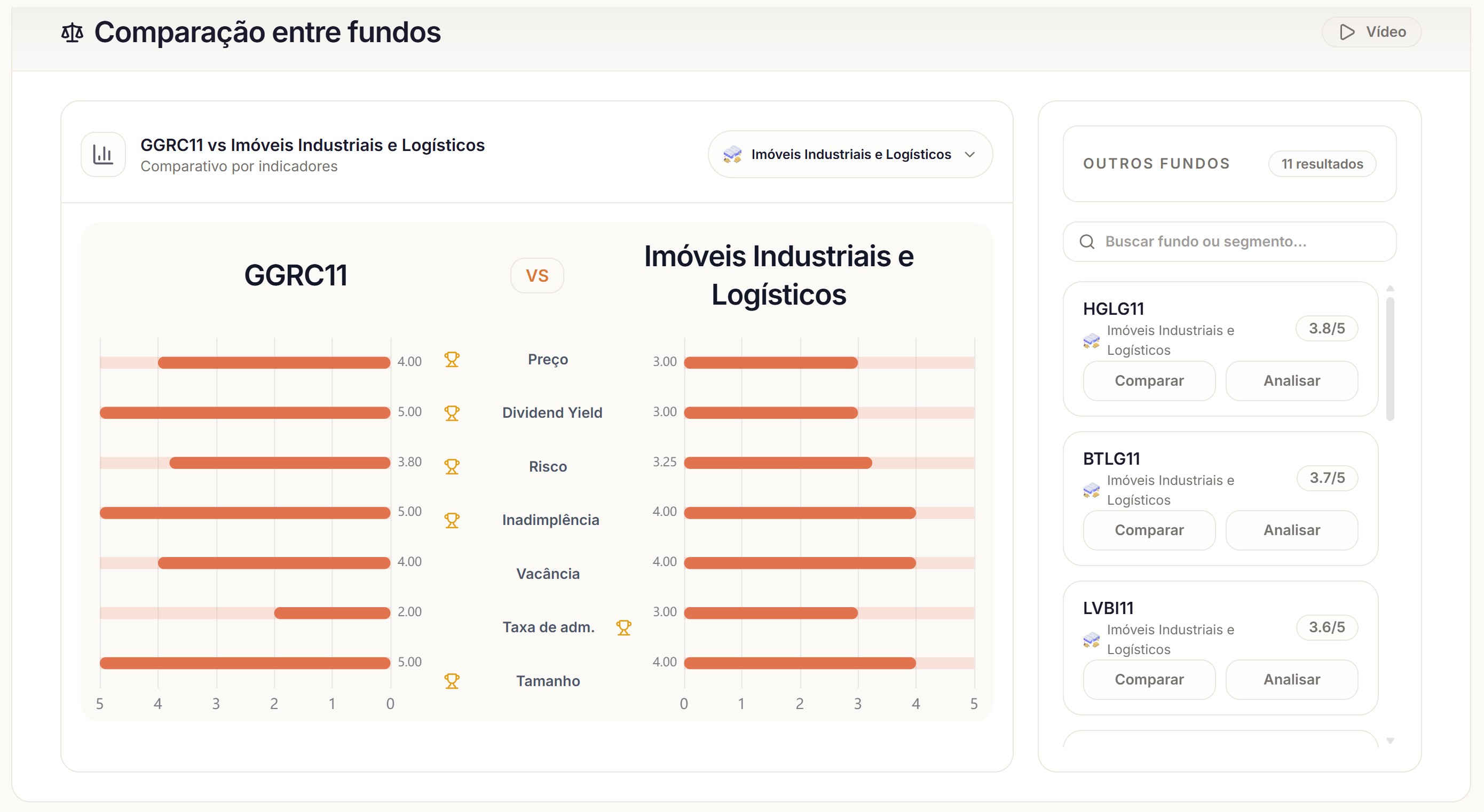
Task: Click the orange VS badge
Action: pyautogui.click(x=537, y=275)
